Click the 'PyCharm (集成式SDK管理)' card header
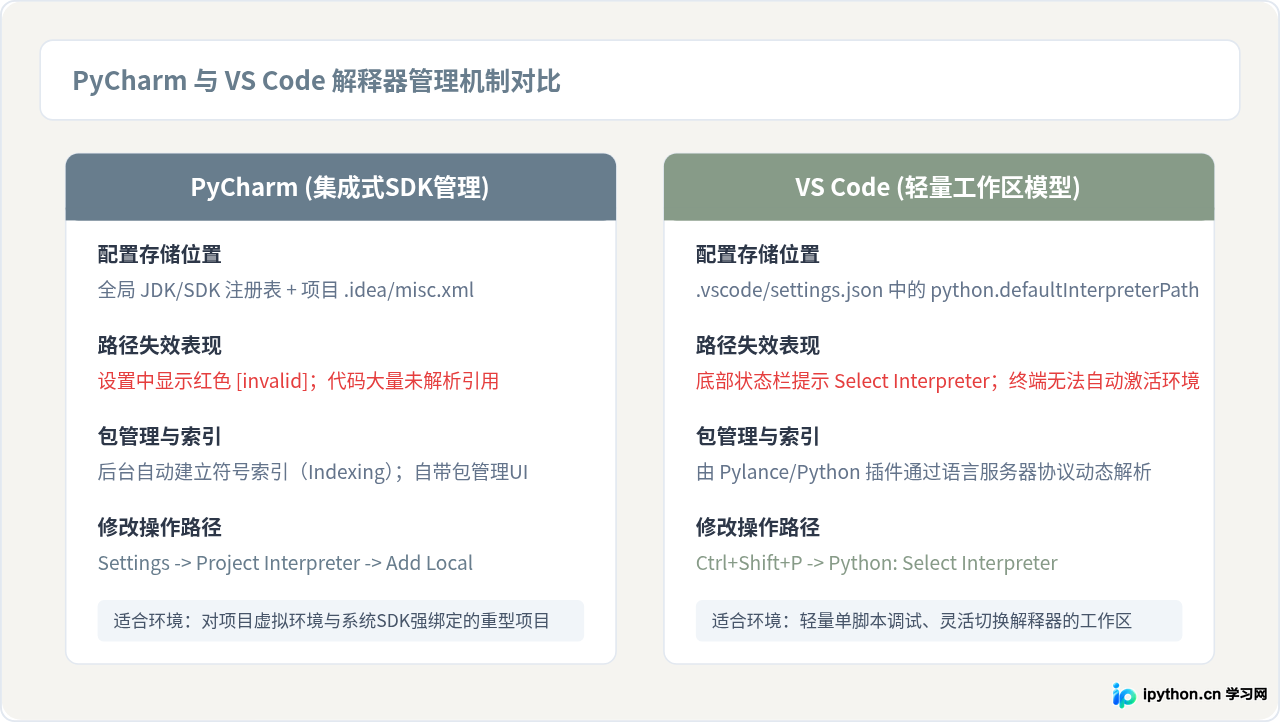The image size is (1280, 722). tap(340, 187)
